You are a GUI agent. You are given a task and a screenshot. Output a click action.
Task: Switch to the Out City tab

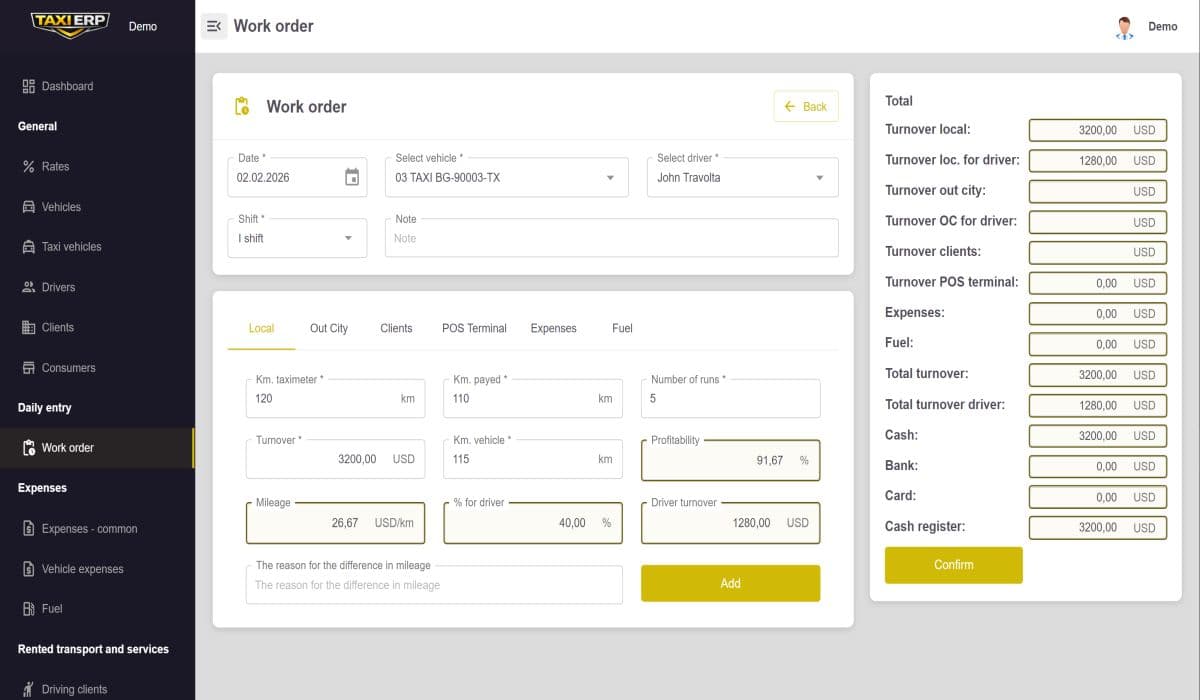point(329,328)
